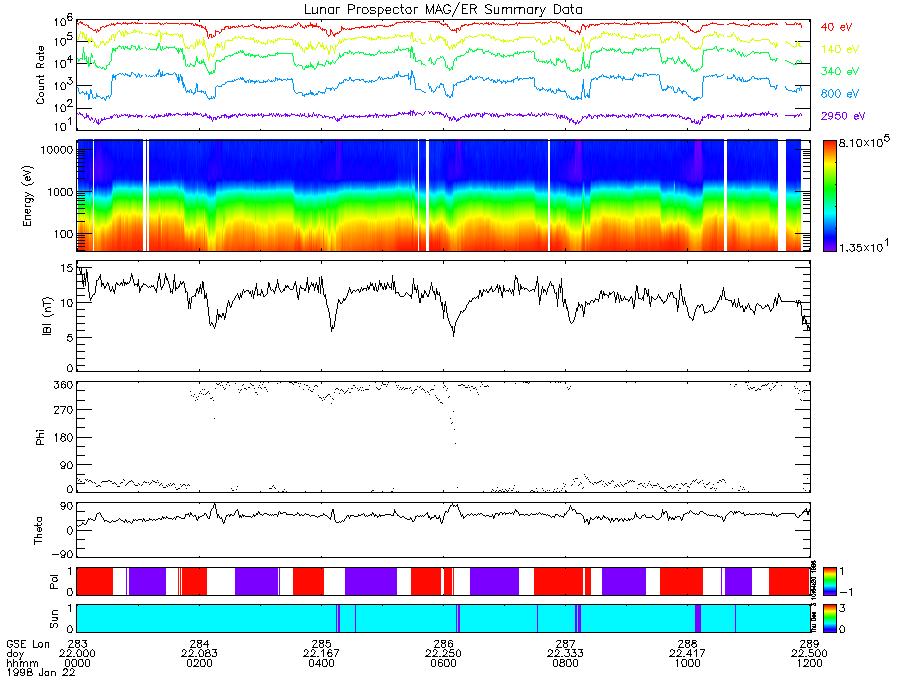Select the blue '800 eV' legend label
This screenshot has width=900, height=700.
840,94
